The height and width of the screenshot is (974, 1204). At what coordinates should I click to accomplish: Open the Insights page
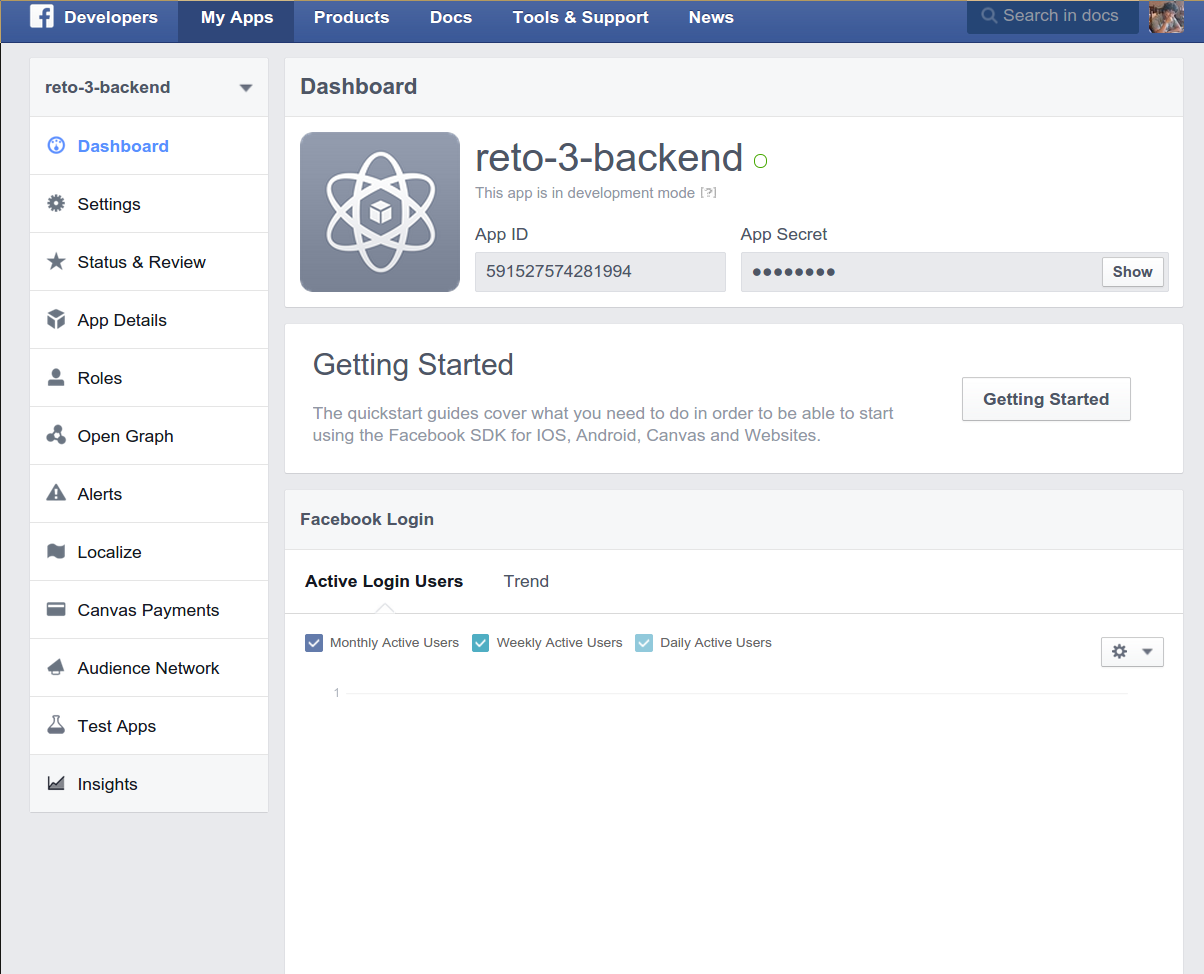pyautogui.click(x=149, y=784)
